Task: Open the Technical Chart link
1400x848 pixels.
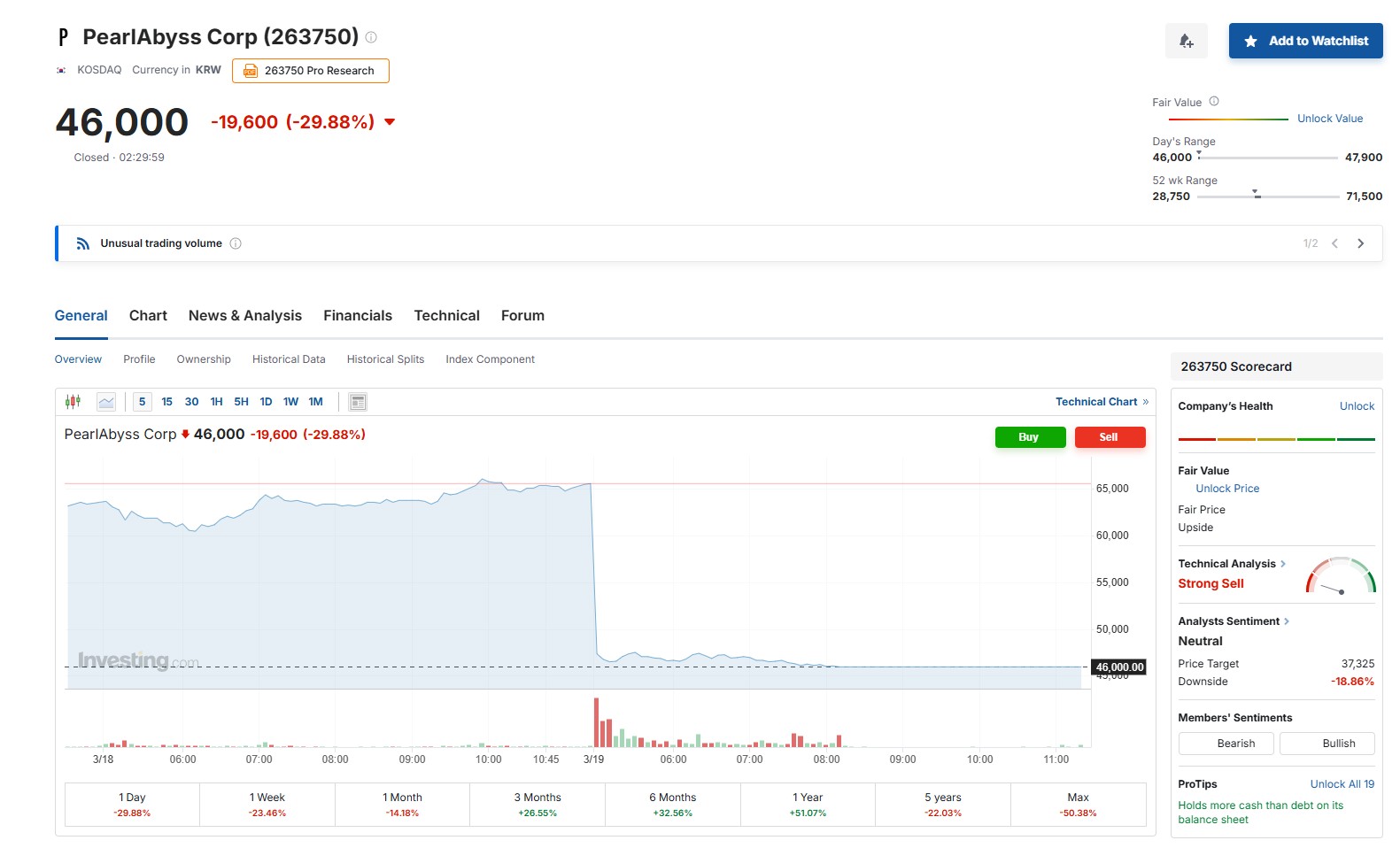Action: click(x=1102, y=402)
